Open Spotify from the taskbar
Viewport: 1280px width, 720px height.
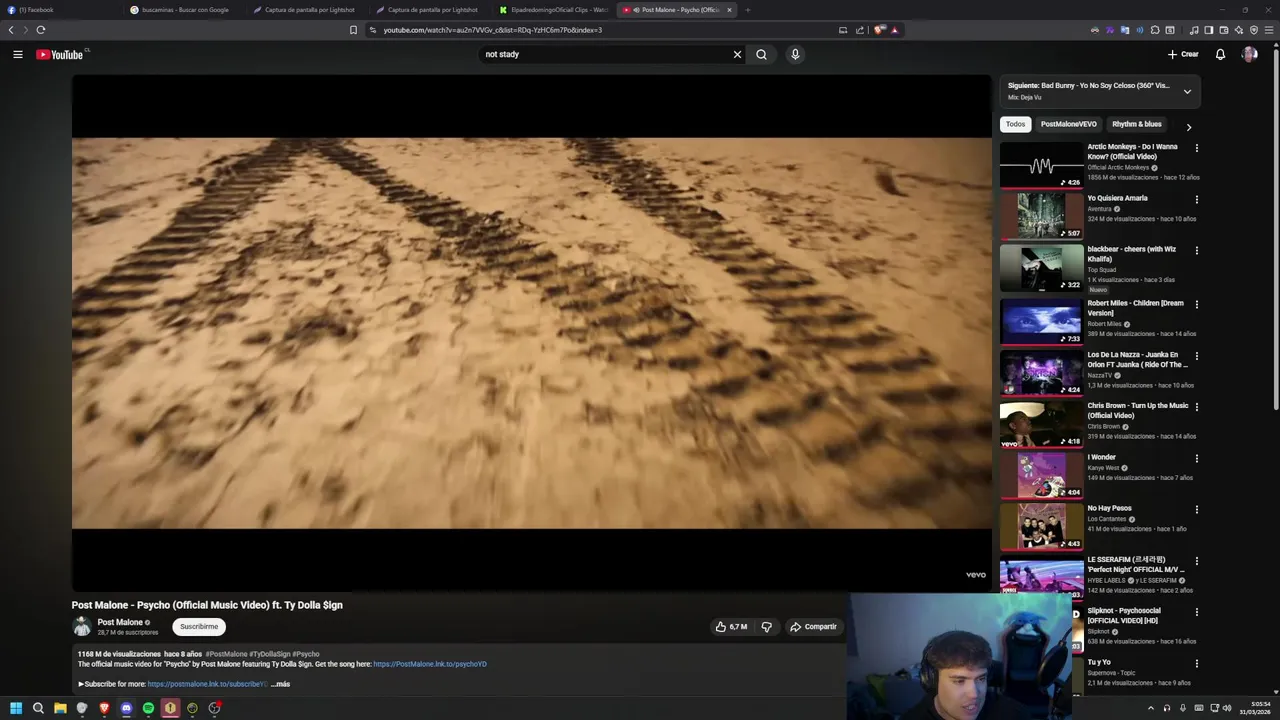click(148, 708)
